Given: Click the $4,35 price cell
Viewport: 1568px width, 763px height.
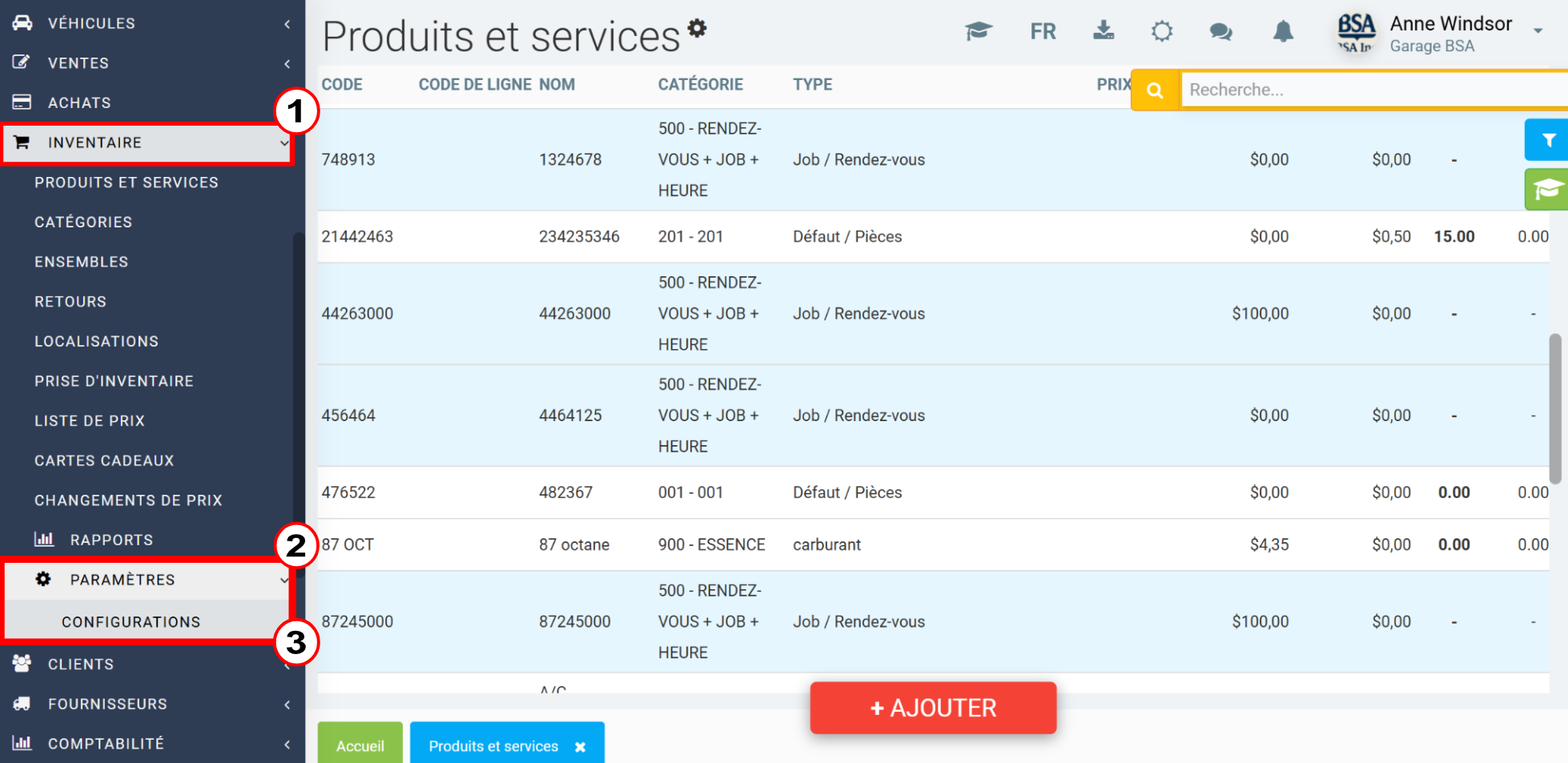Looking at the screenshot, I should coord(1269,544).
